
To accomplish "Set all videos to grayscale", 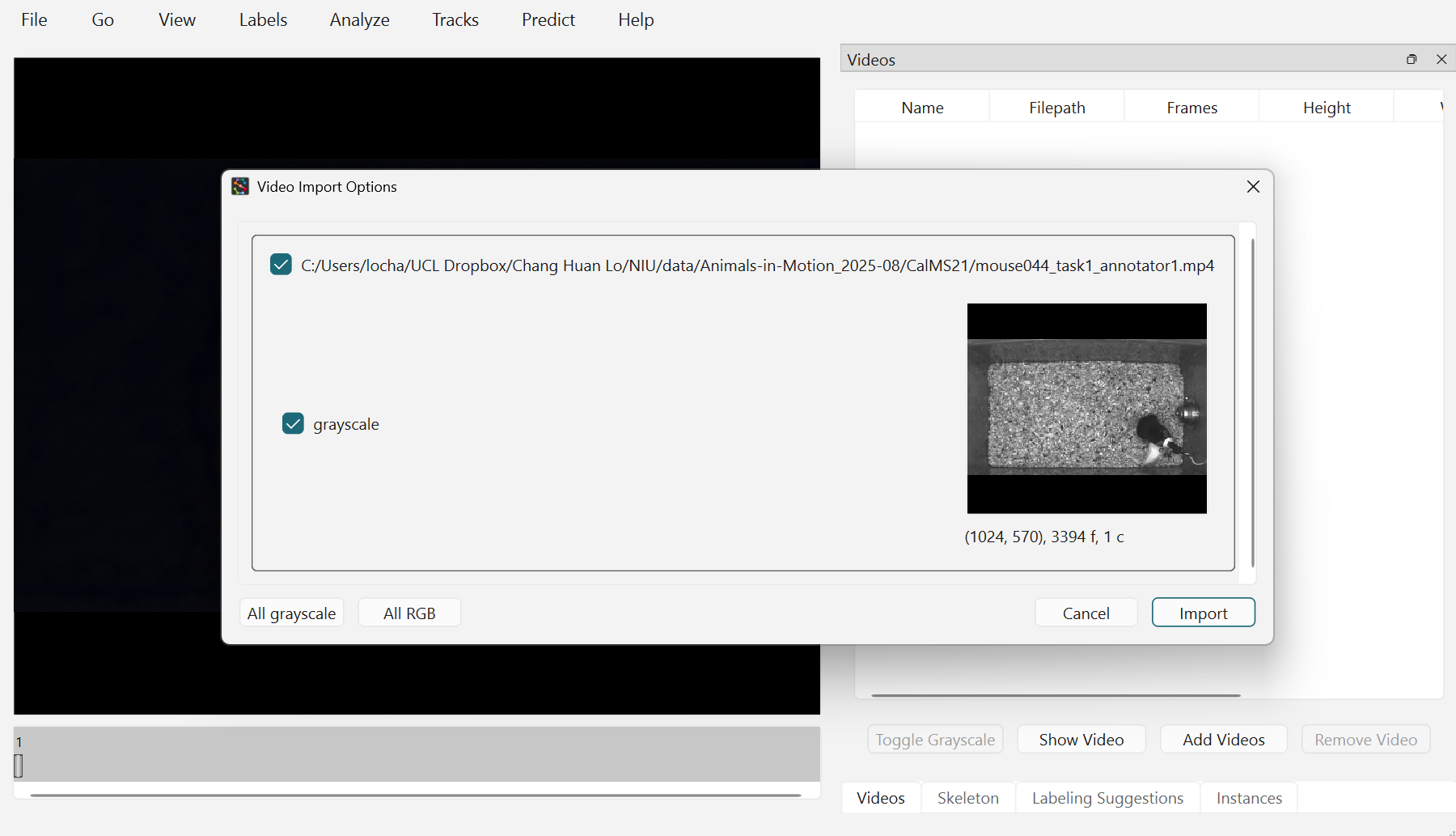I will pos(291,613).
